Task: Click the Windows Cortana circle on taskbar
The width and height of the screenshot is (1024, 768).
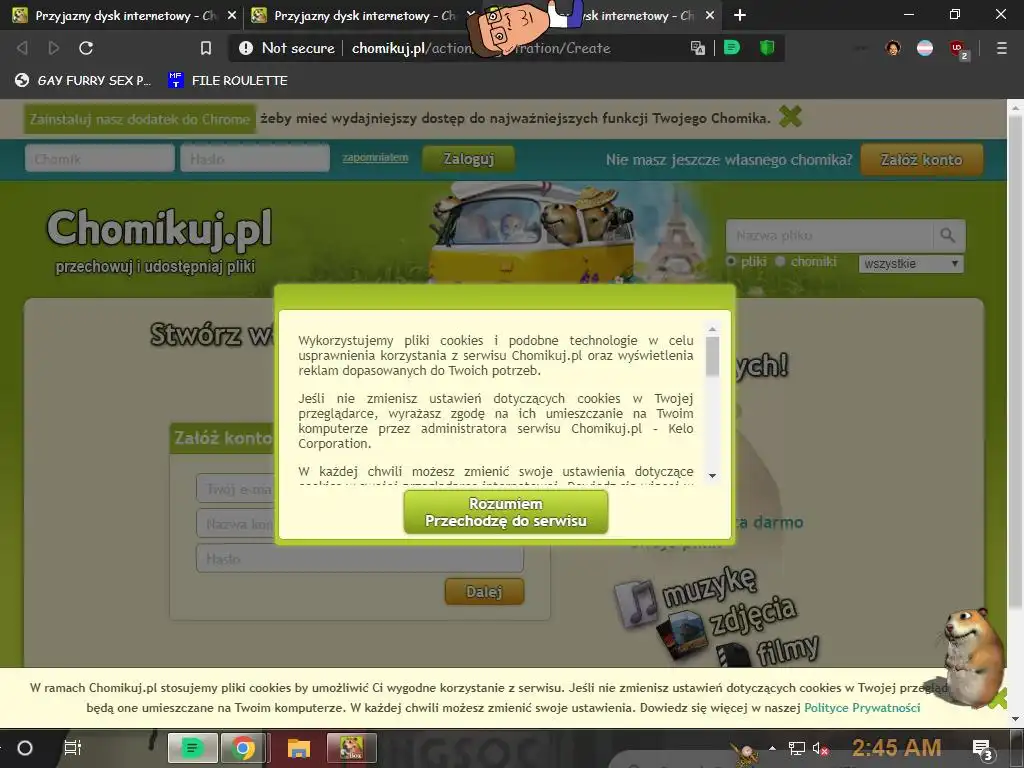Action: (25, 748)
